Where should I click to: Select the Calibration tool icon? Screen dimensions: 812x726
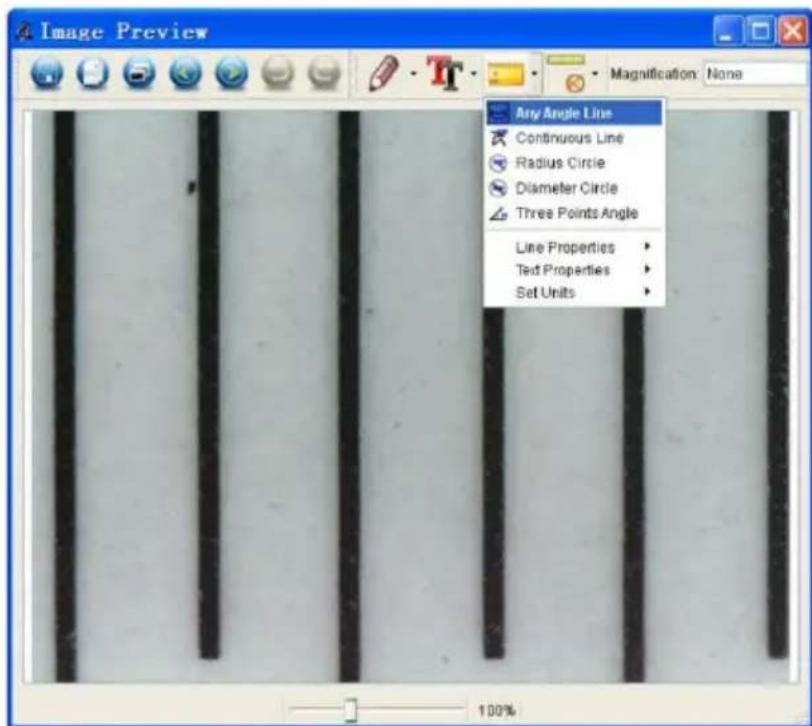coord(568,74)
